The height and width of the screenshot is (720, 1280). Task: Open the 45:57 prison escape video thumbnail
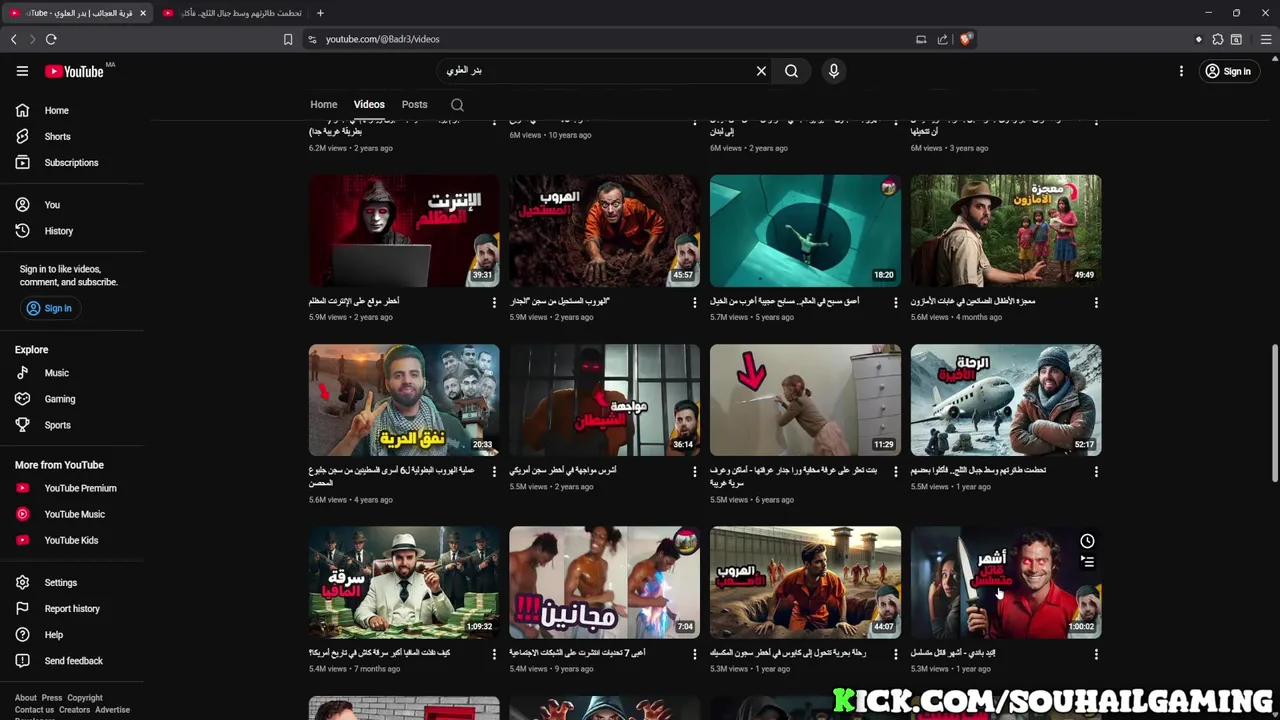(x=604, y=231)
